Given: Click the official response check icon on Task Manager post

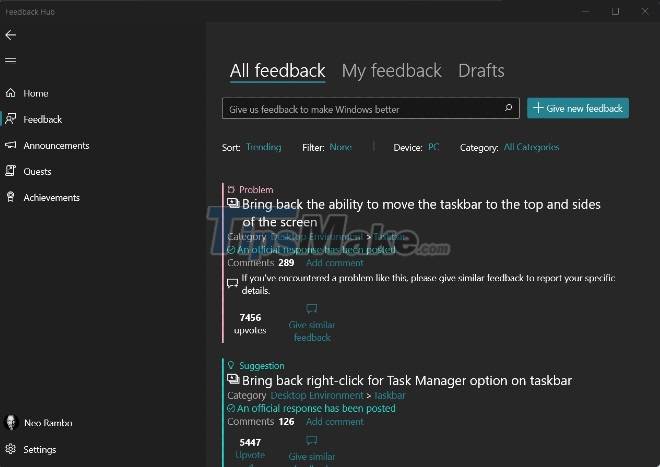Looking at the screenshot, I should tap(231, 408).
